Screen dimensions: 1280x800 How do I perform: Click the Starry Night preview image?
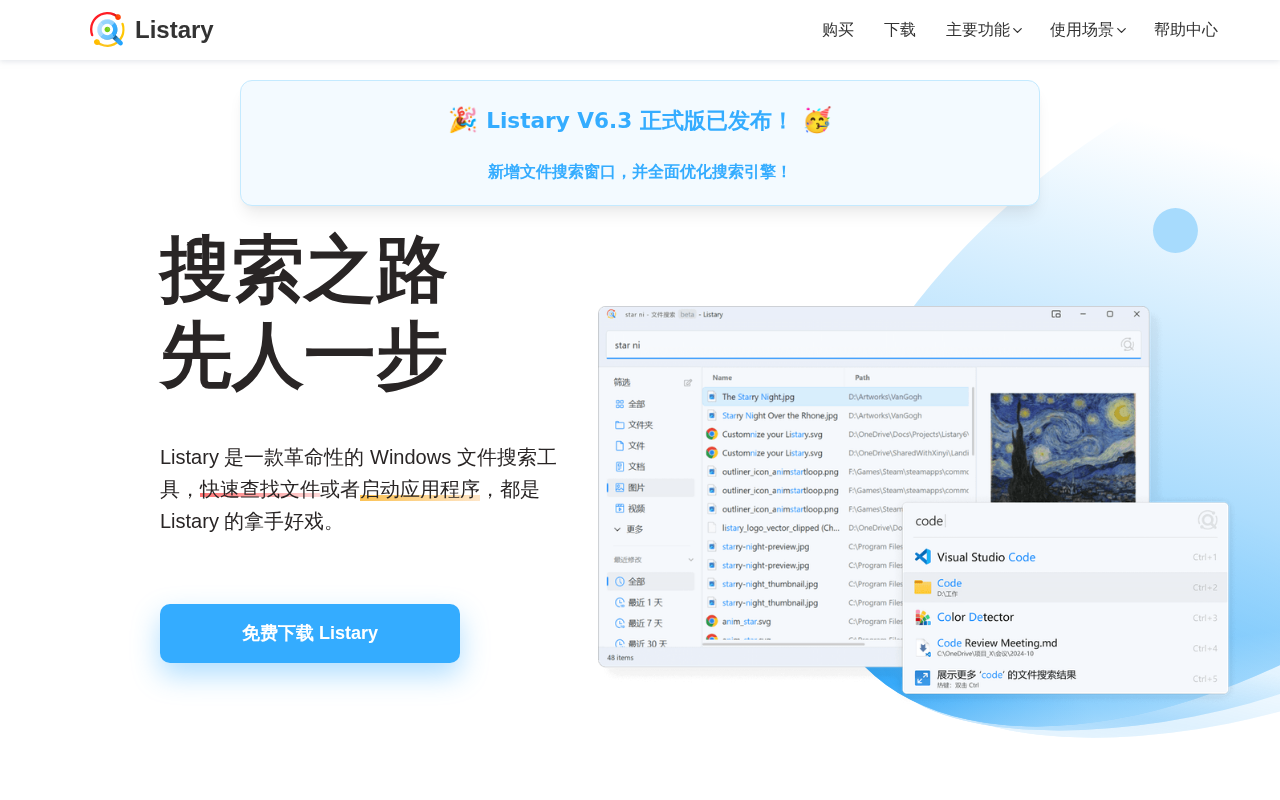[x=1063, y=447]
